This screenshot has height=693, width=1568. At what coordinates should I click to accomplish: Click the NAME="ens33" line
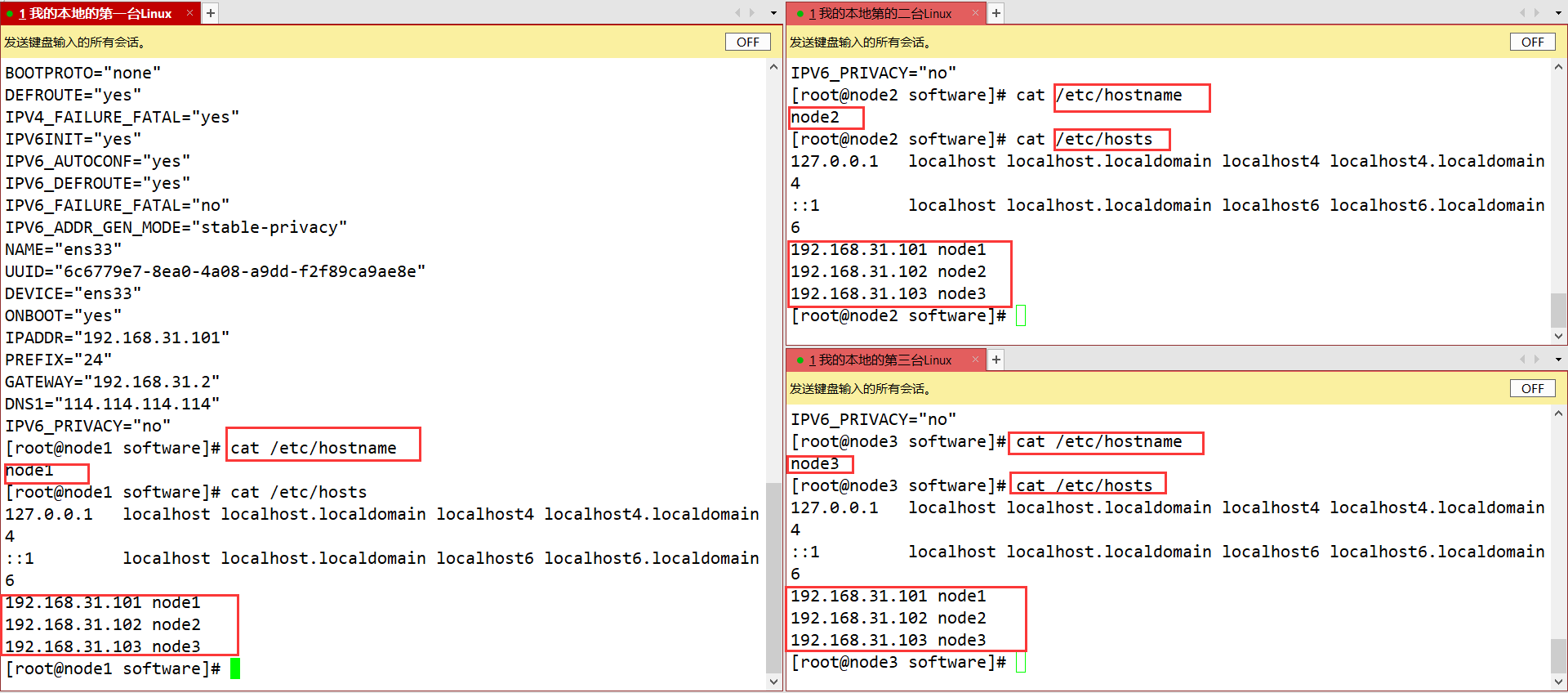pyautogui.click(x=64, y=249)
